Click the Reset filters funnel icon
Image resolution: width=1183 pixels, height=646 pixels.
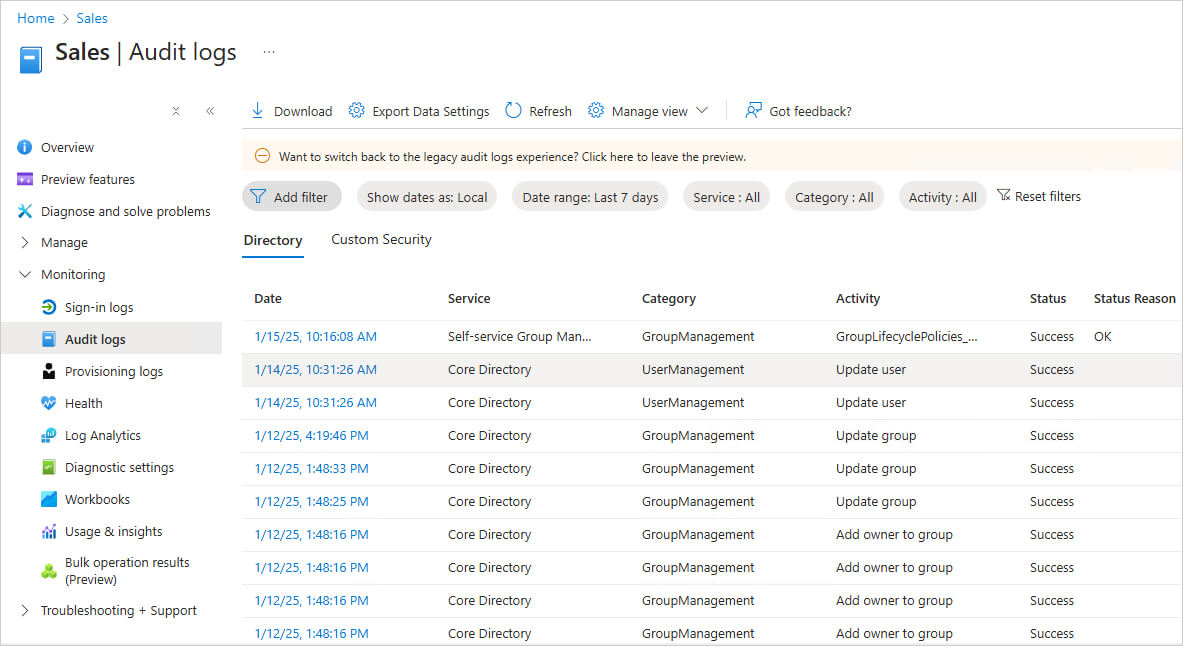1003,195
